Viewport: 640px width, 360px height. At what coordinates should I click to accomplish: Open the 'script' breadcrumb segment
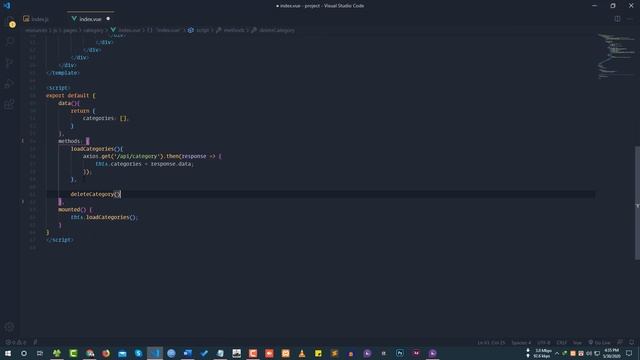pyautogui.click(x=199, y=30)
